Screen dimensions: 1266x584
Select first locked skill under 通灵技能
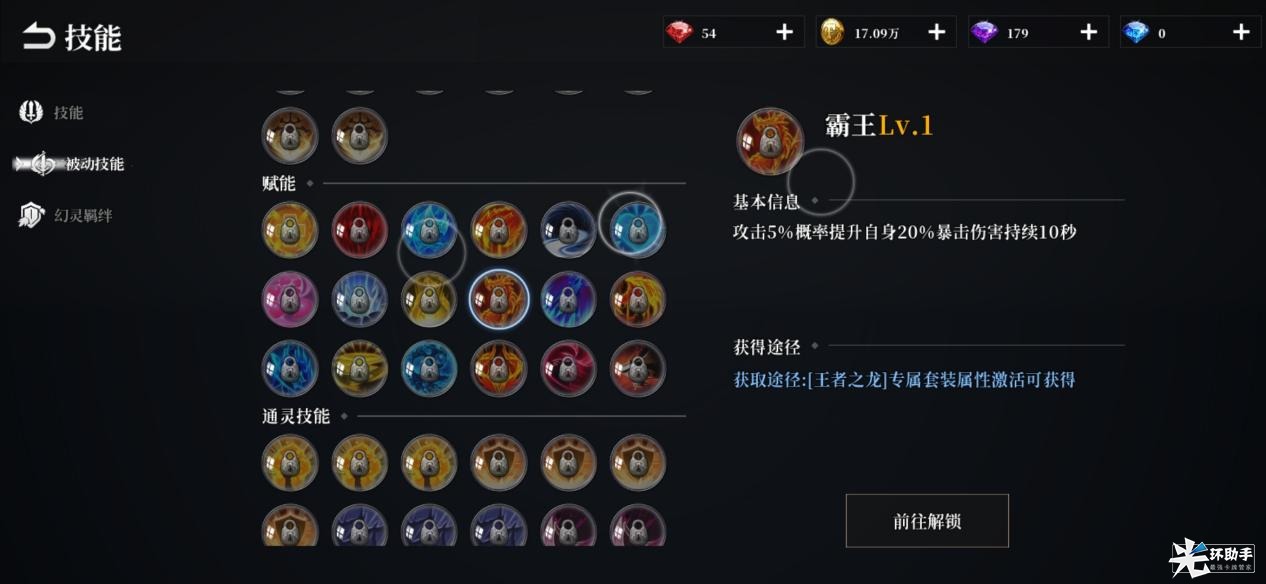click(290, 463)
